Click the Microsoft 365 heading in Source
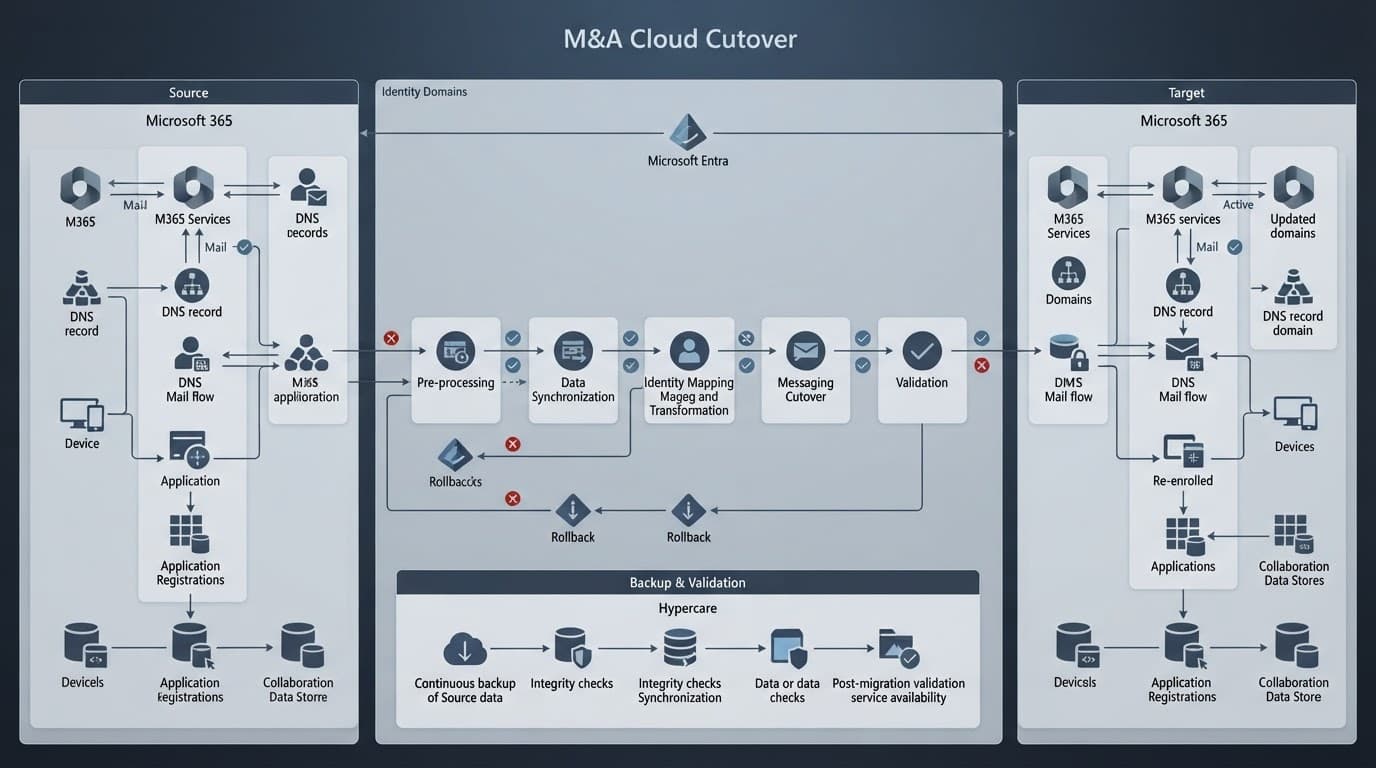This screenshot has width=1376, height=768. point(189,120)
